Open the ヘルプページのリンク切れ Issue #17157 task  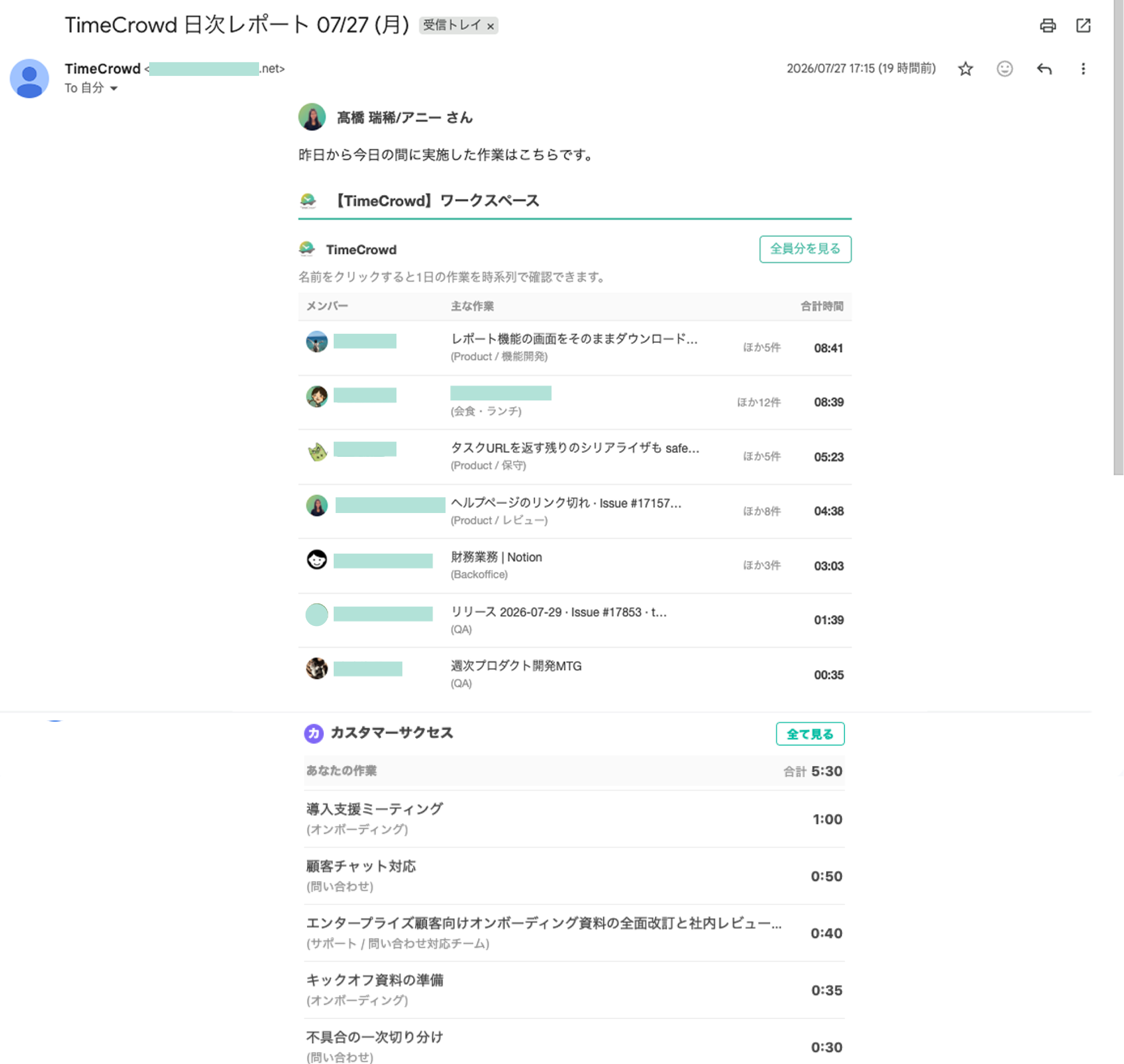click(565, 503)
